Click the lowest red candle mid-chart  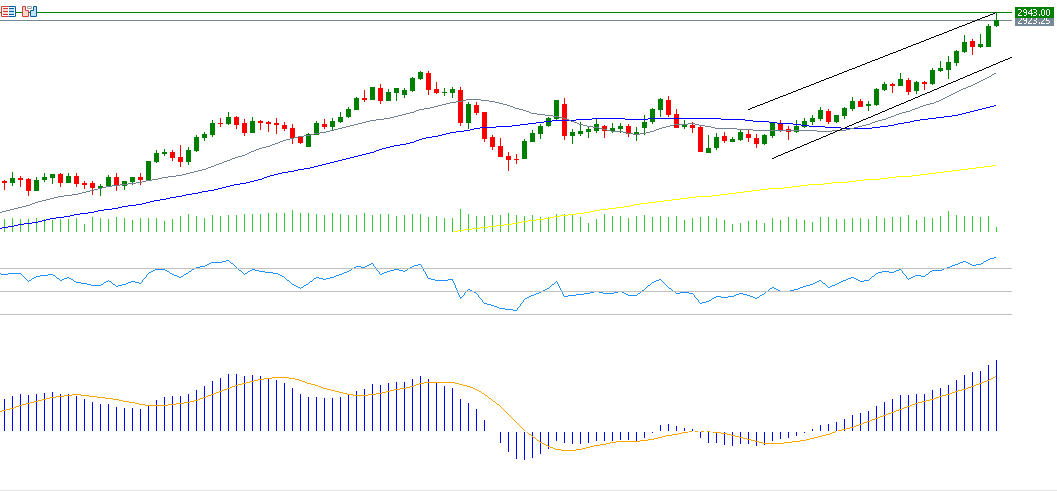click(x=508, y=160)
